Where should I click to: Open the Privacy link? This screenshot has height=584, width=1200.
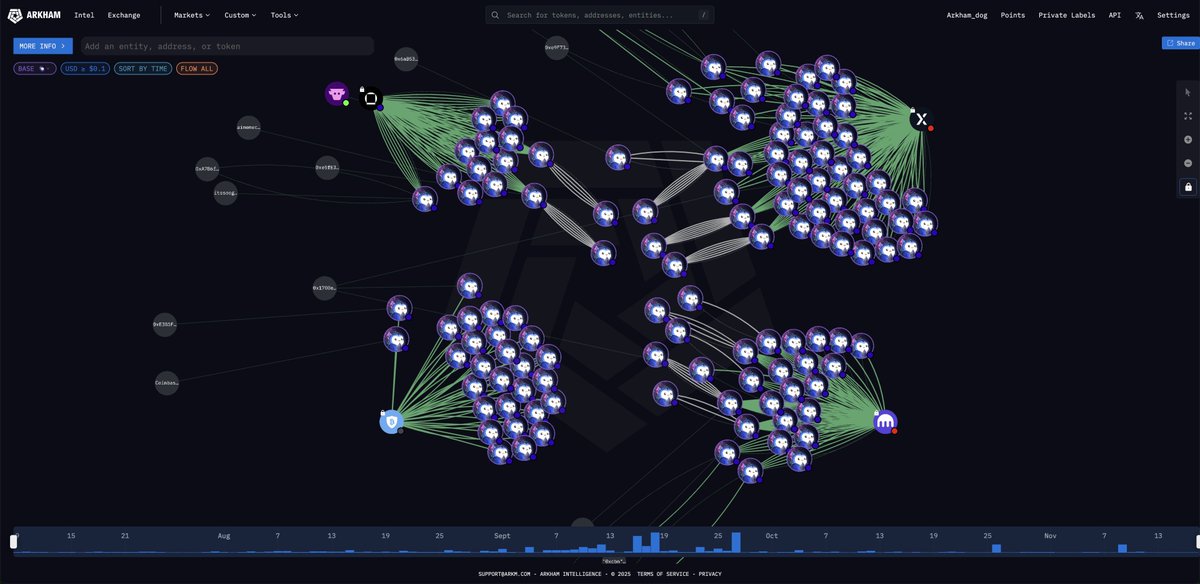tap(710, 574)
